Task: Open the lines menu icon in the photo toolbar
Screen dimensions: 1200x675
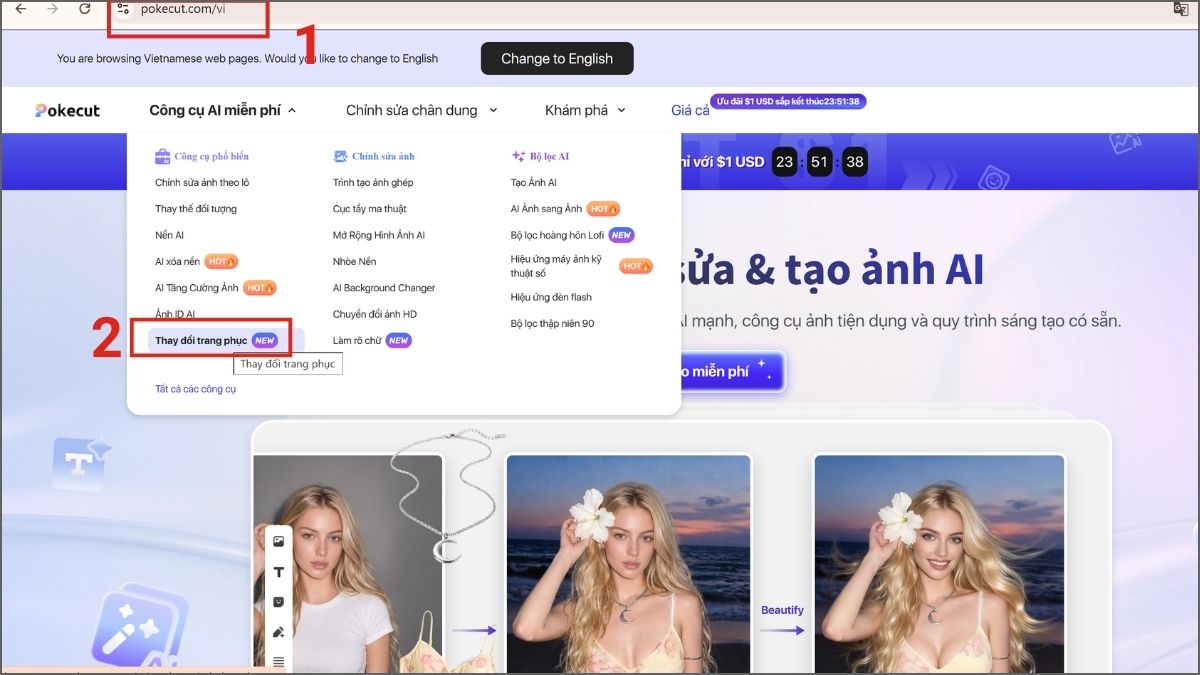Action: click(x=279, y=661)
